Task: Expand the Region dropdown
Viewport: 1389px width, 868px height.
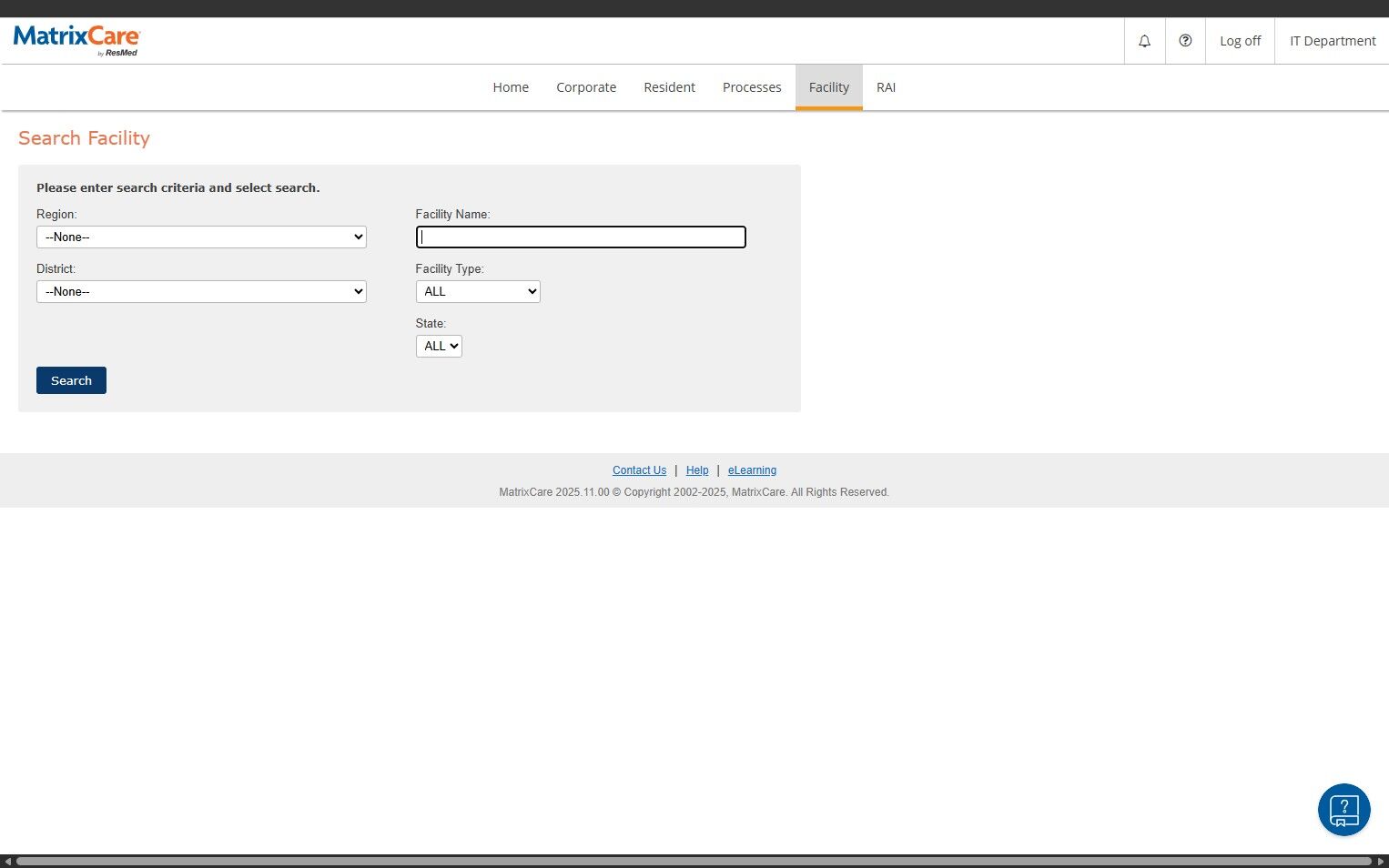Action: click(x=201, y=237)
